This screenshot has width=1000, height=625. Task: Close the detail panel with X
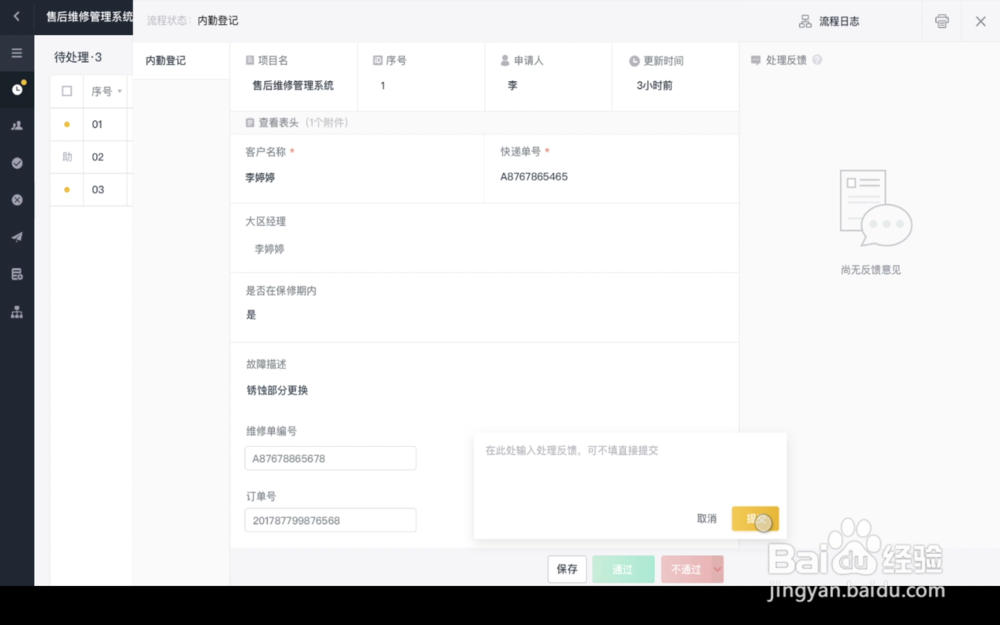pyautogui.click(x=980, y=21)
